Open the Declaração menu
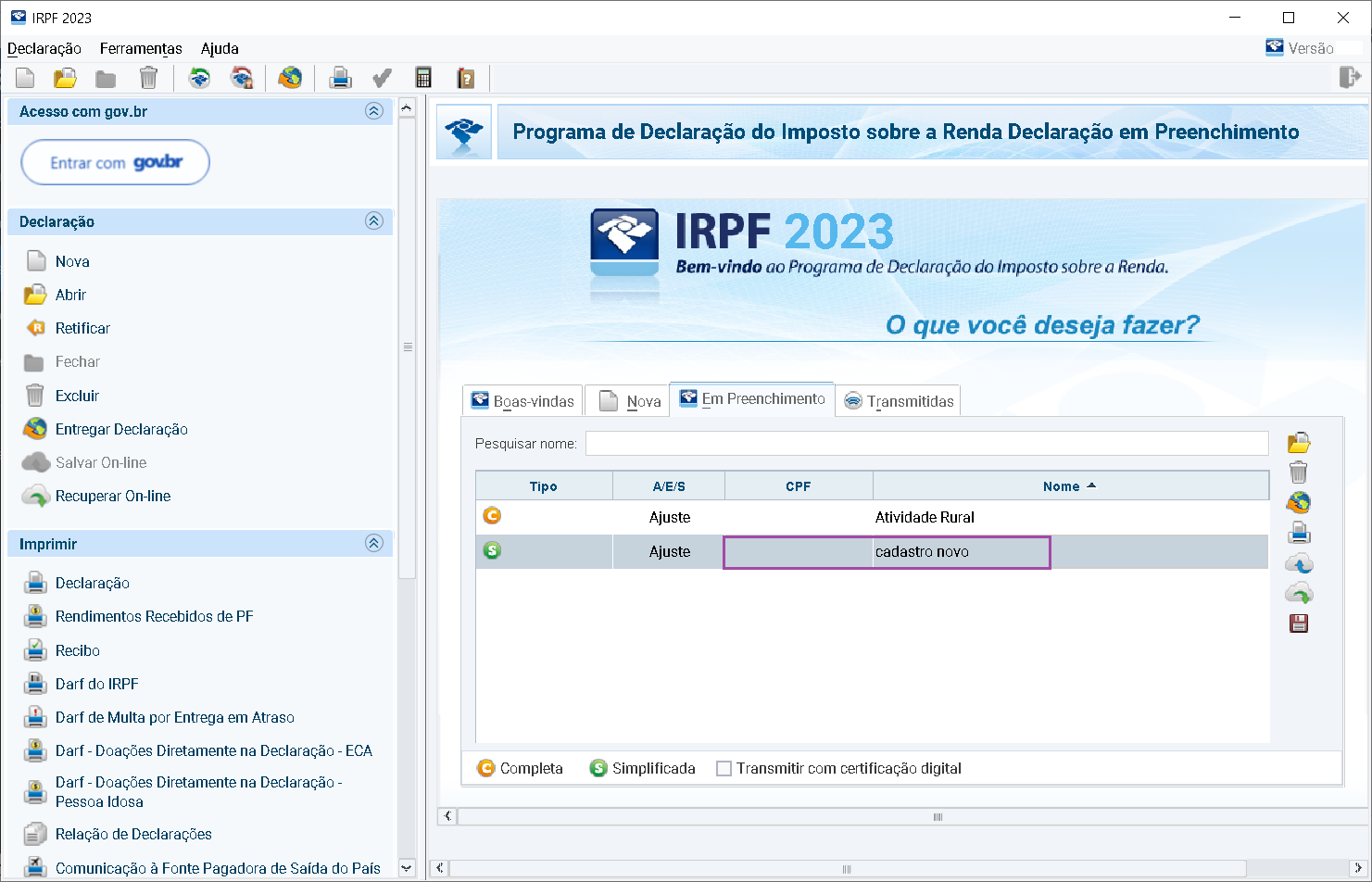The image size is (1372, 882). pyautogui.click(x=44, y=48)
